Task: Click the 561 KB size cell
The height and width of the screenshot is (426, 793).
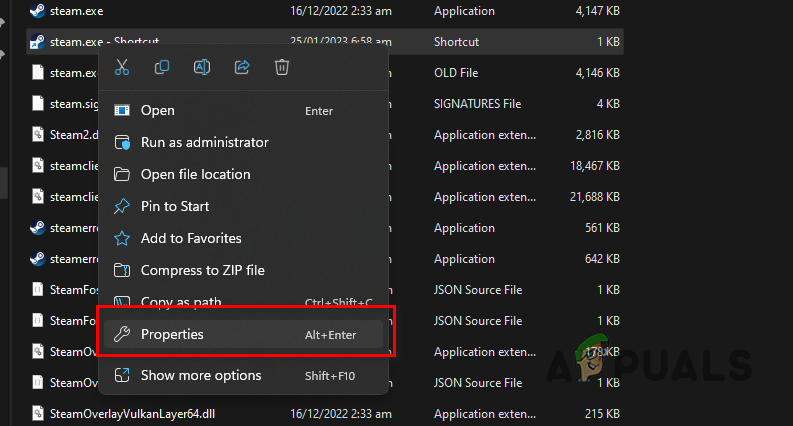Action: click(602, 228)
